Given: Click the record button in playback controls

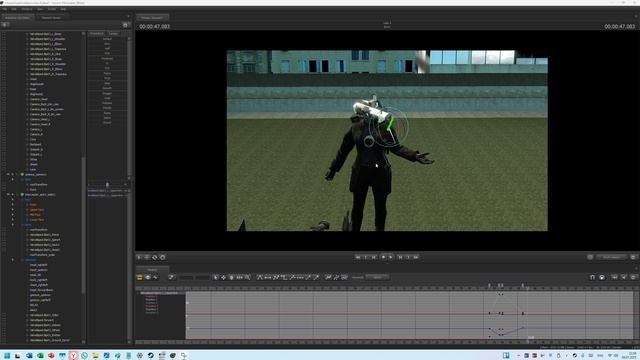Looking at the screenshot, I should [383, 257].
